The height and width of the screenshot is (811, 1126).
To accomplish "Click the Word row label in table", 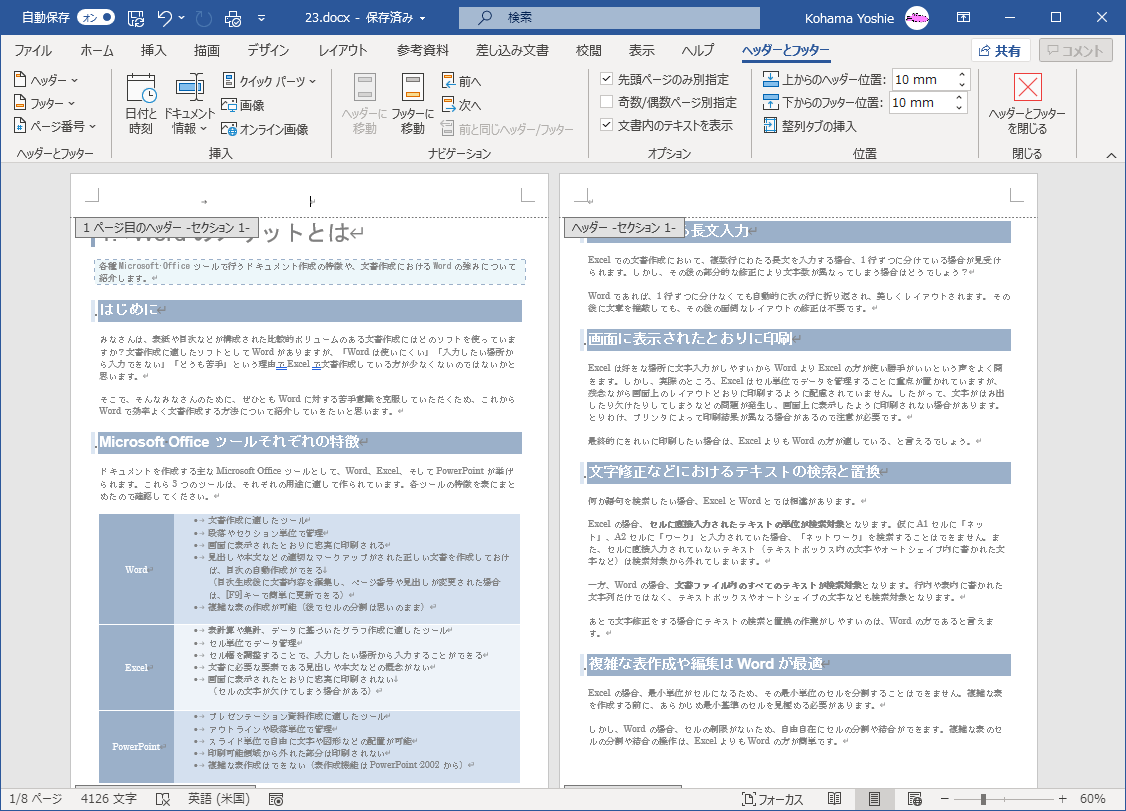I will [x=136, y=570].
